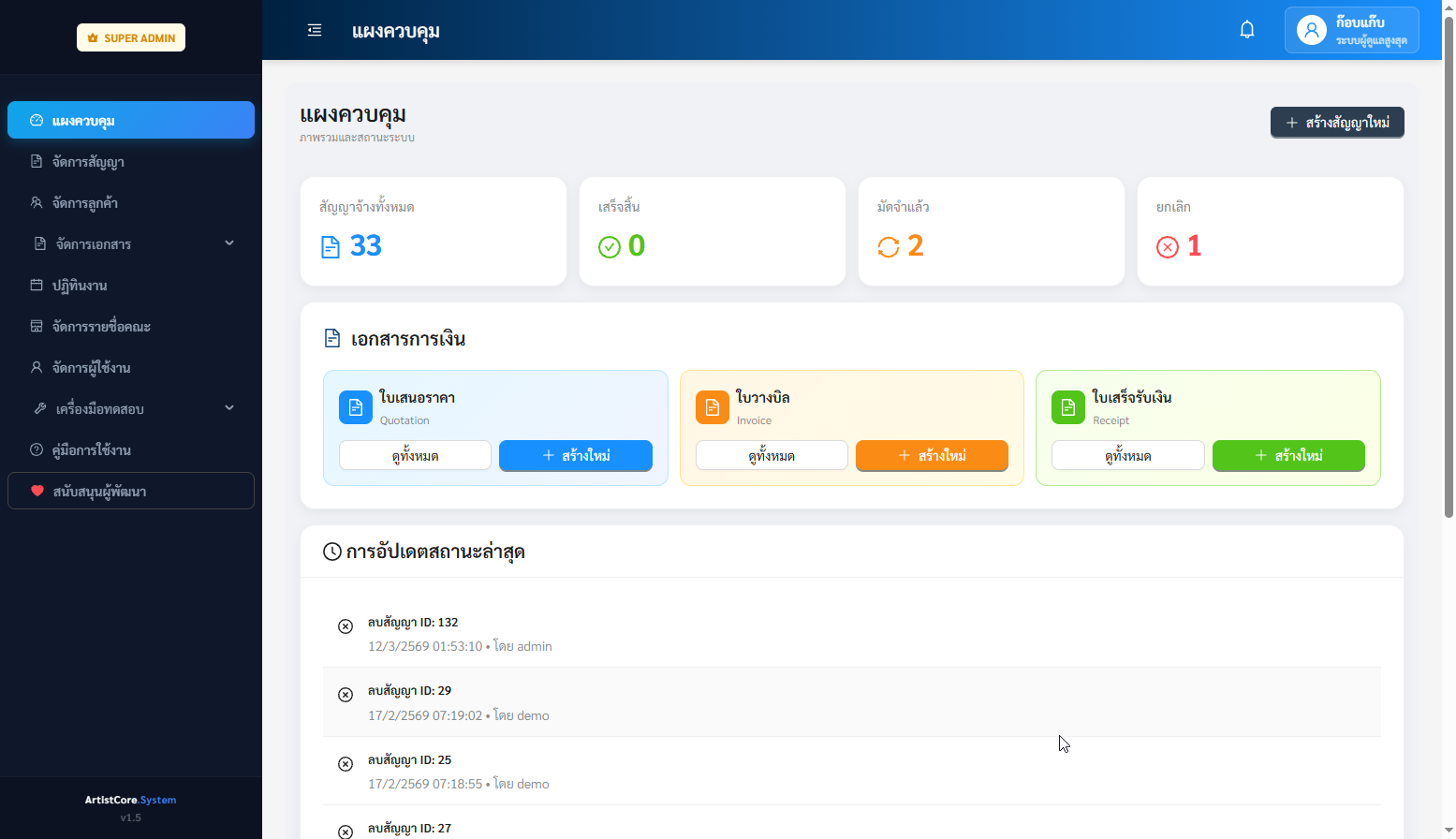Click the SUPER ADMIN badge

pos(131,37)
